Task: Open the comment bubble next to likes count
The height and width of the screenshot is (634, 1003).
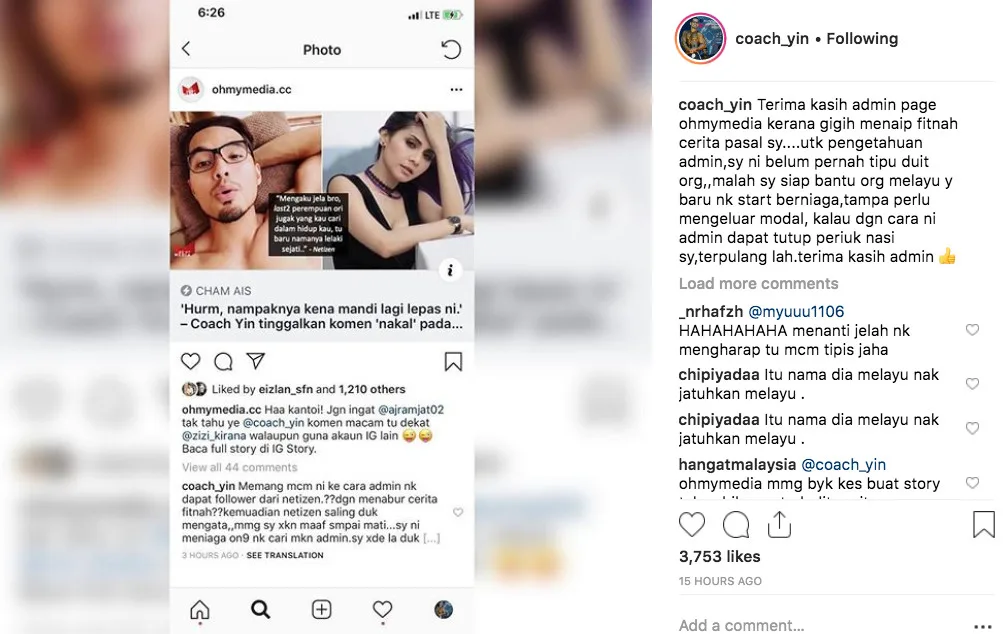Action: [736, 525]
